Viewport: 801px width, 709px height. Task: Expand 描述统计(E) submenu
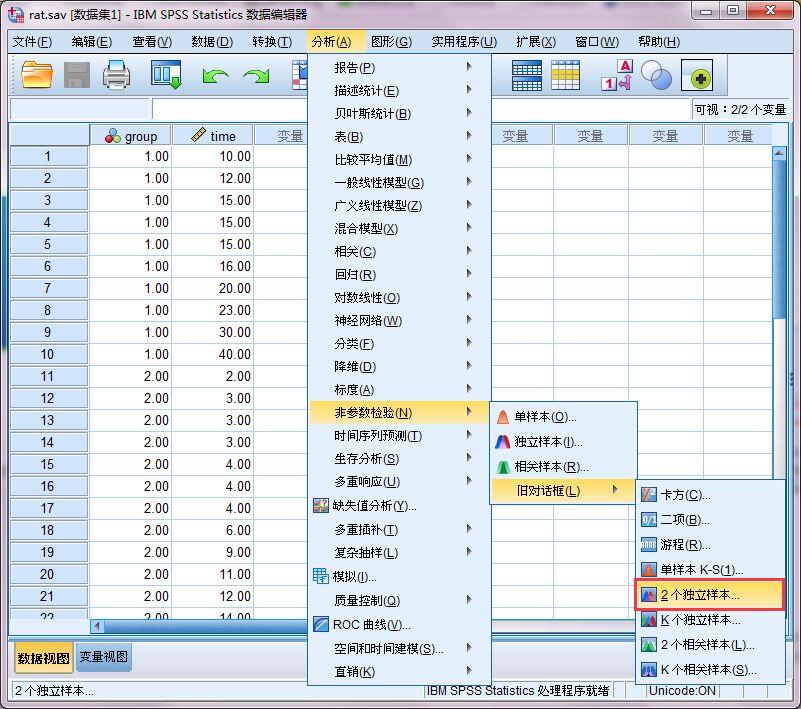point(399,90)
